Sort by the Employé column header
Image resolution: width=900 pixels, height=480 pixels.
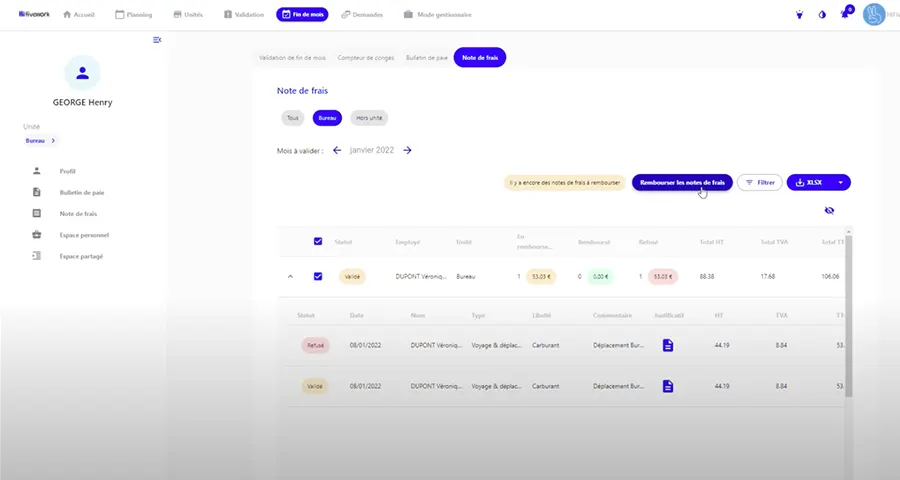tap(408, 242)
